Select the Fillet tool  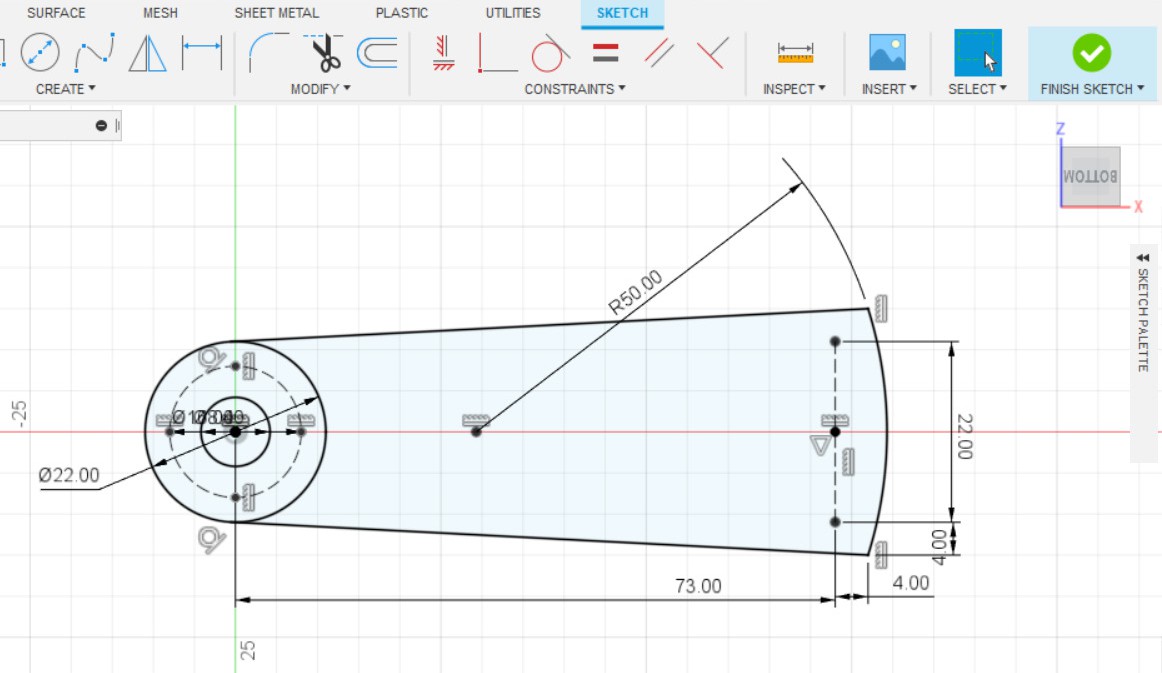point(268,52)
